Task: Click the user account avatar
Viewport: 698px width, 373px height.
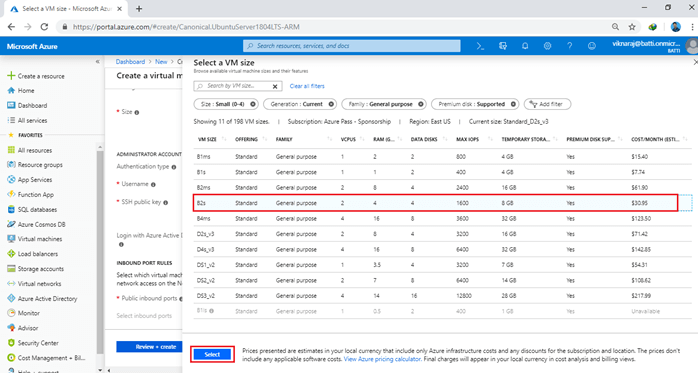Action: pos(692,46)
